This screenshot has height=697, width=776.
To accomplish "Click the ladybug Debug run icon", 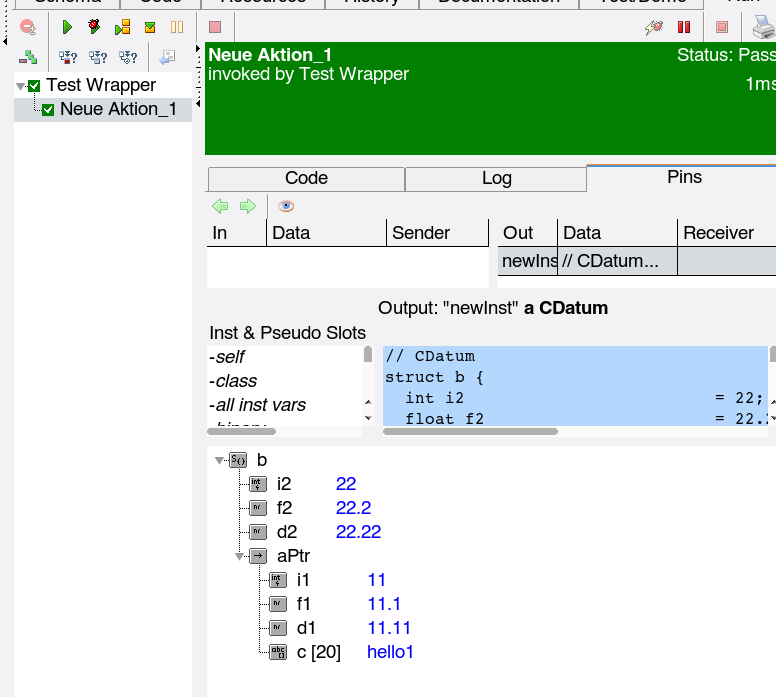I will tap(94, 27).
